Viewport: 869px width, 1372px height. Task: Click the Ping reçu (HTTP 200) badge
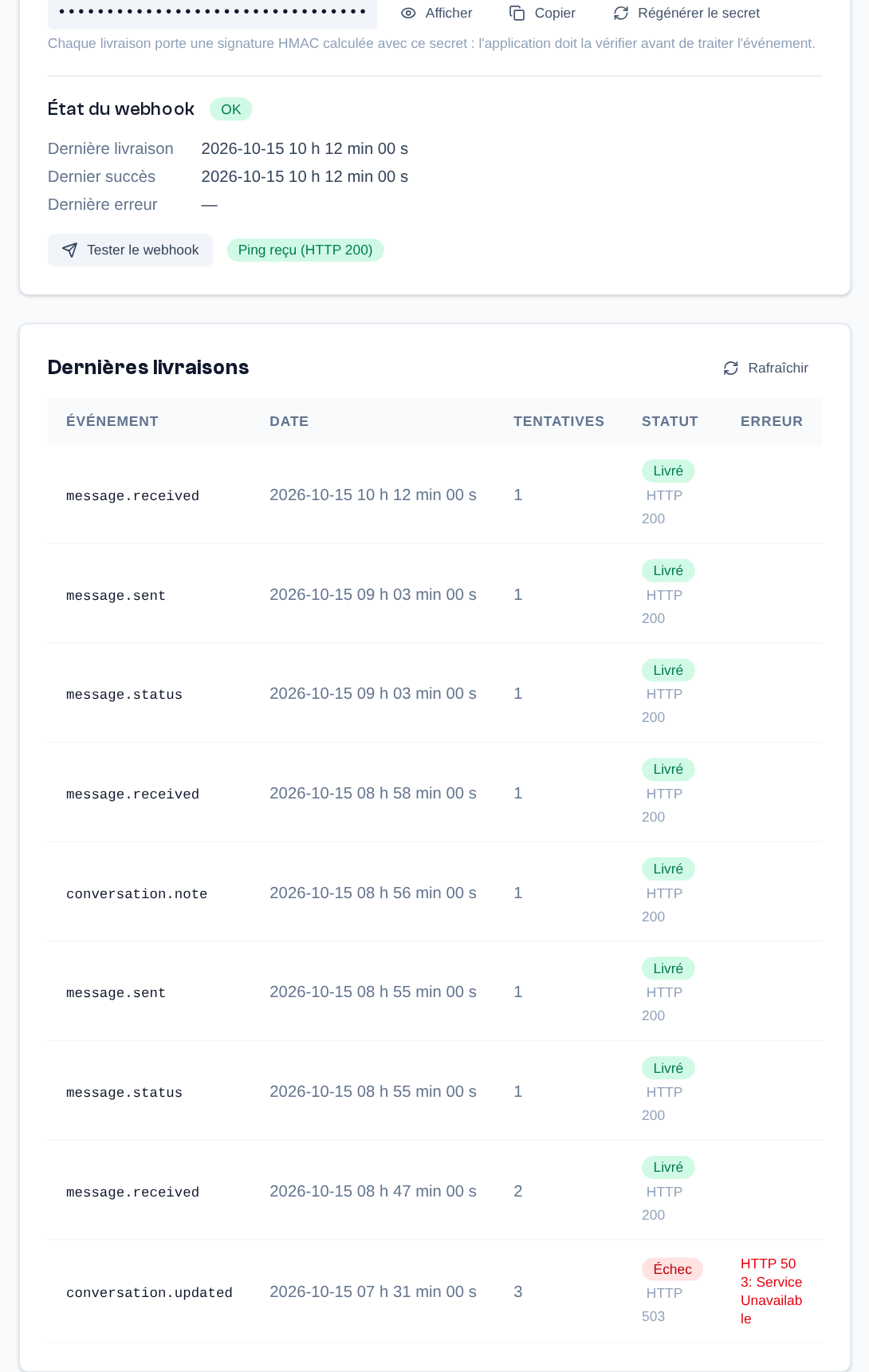[x=305, y=250]
